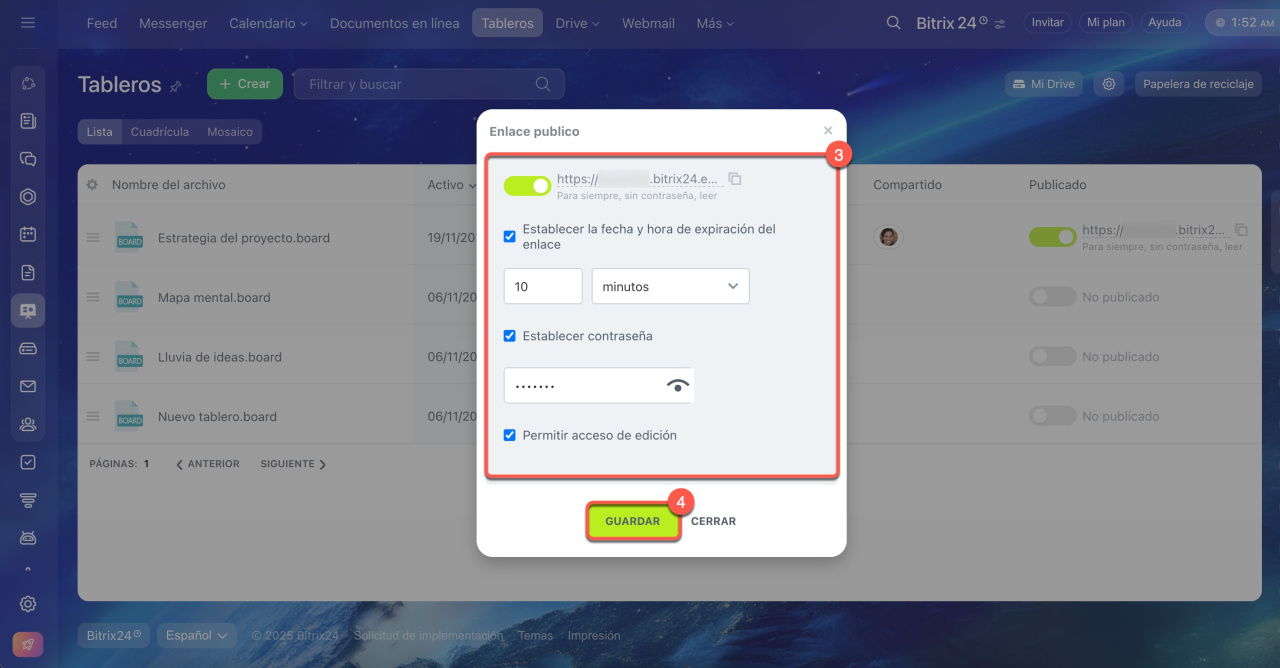Expand the Drive menu in top bar
The height and width of the screenshot is (668, 1280).
point(577,23)
